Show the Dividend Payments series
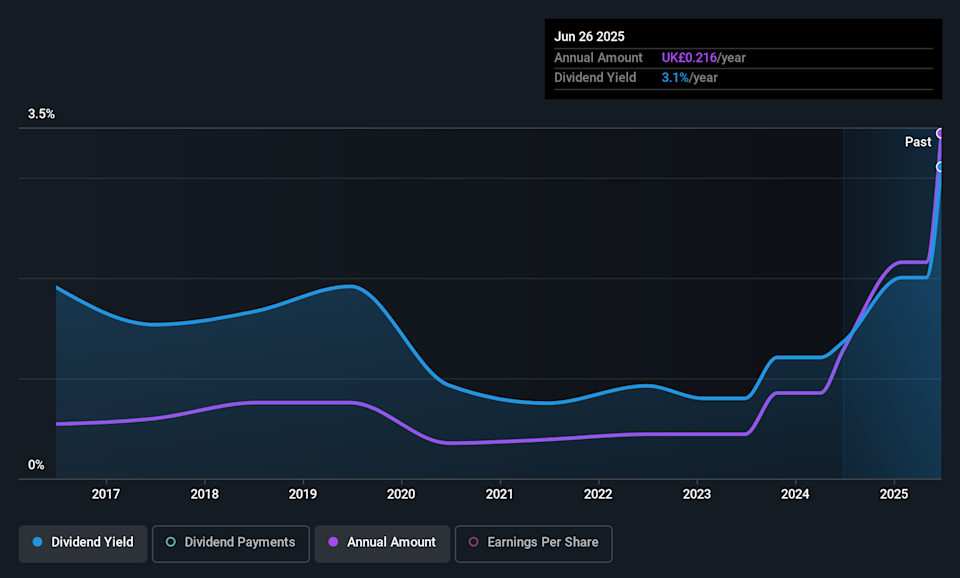Screen dimensions: 960x578 [240, 542]
